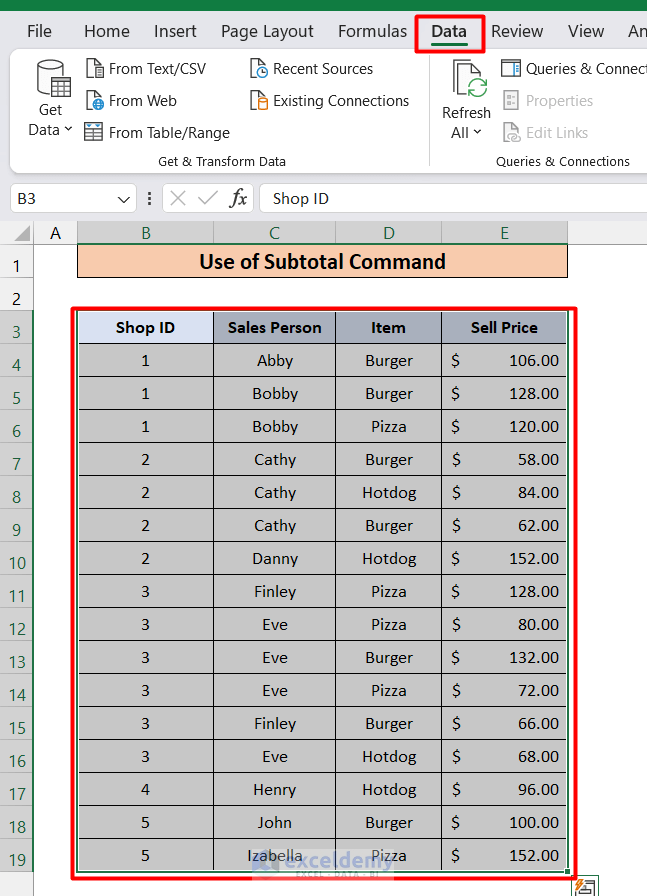The height and width of the screenshot is (896, 647).
Task: Expand the Get Data dropdown arrow
Action: click(x=68, y=130)
